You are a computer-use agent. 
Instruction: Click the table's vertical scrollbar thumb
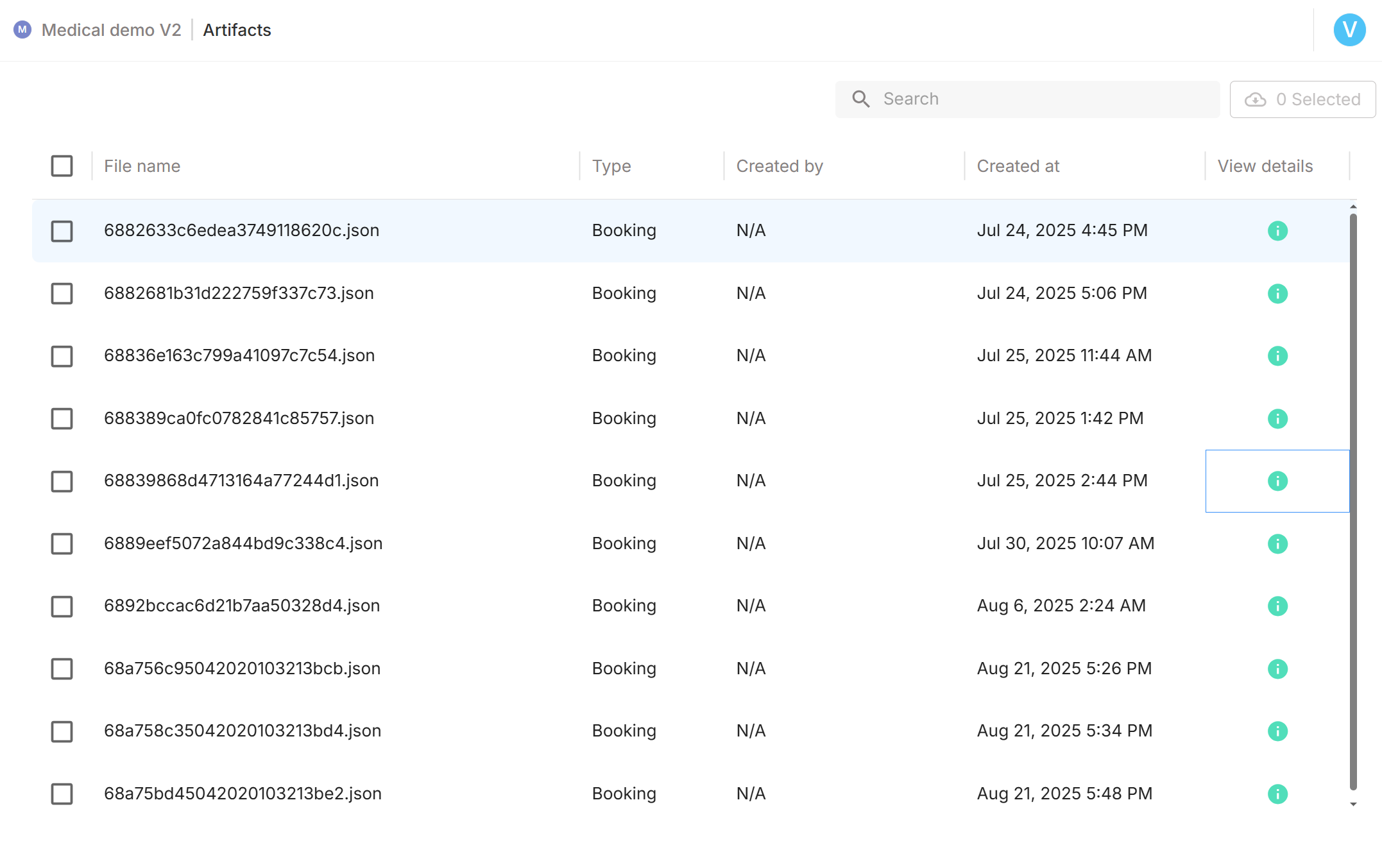1353,500
